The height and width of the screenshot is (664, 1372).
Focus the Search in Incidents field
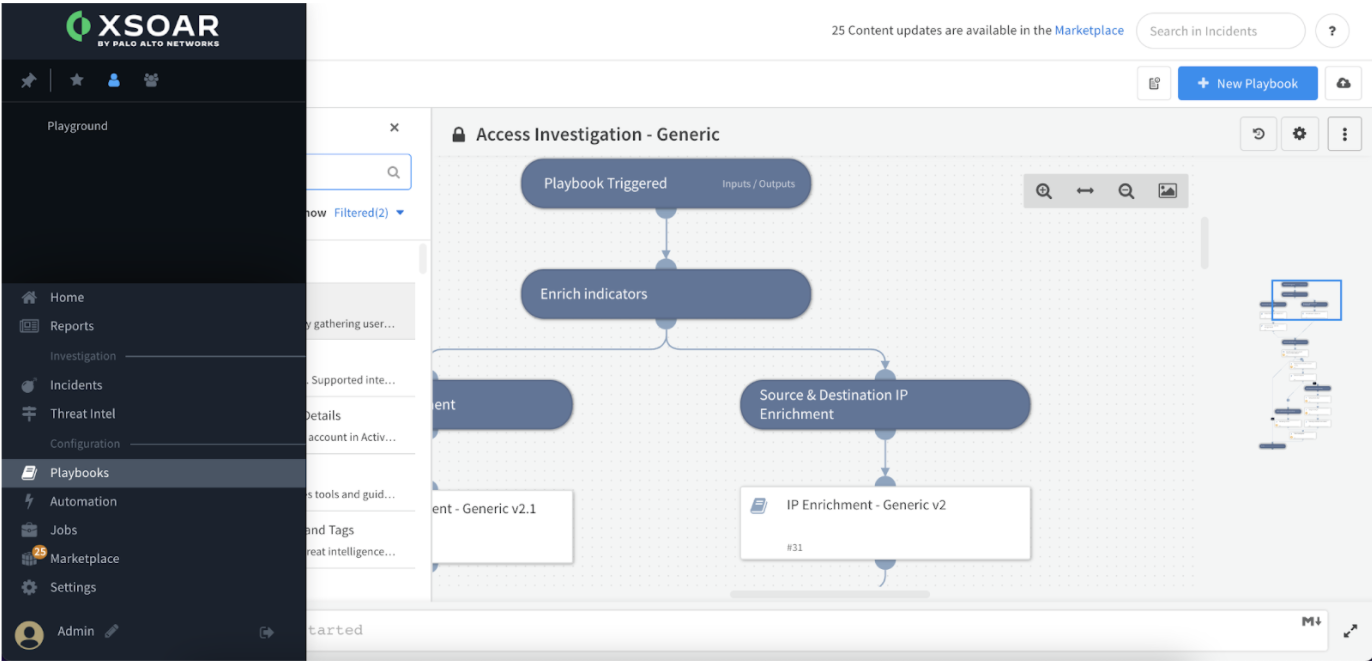(1221, 31)
